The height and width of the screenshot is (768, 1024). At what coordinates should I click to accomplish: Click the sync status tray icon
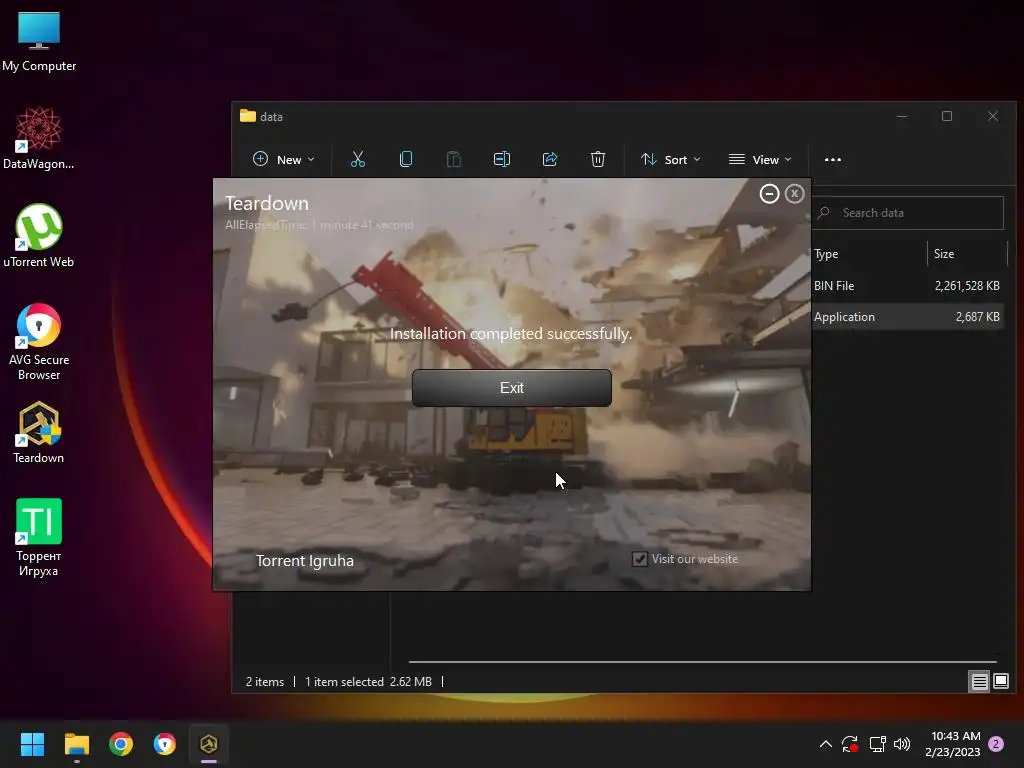pos(850,744)
